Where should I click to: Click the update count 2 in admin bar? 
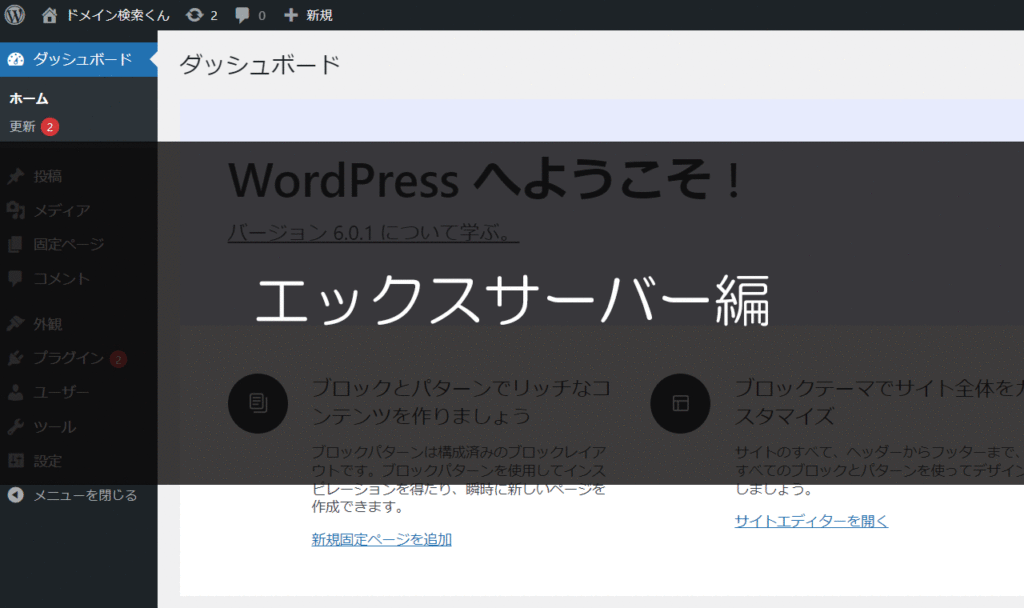coord(214,16)
